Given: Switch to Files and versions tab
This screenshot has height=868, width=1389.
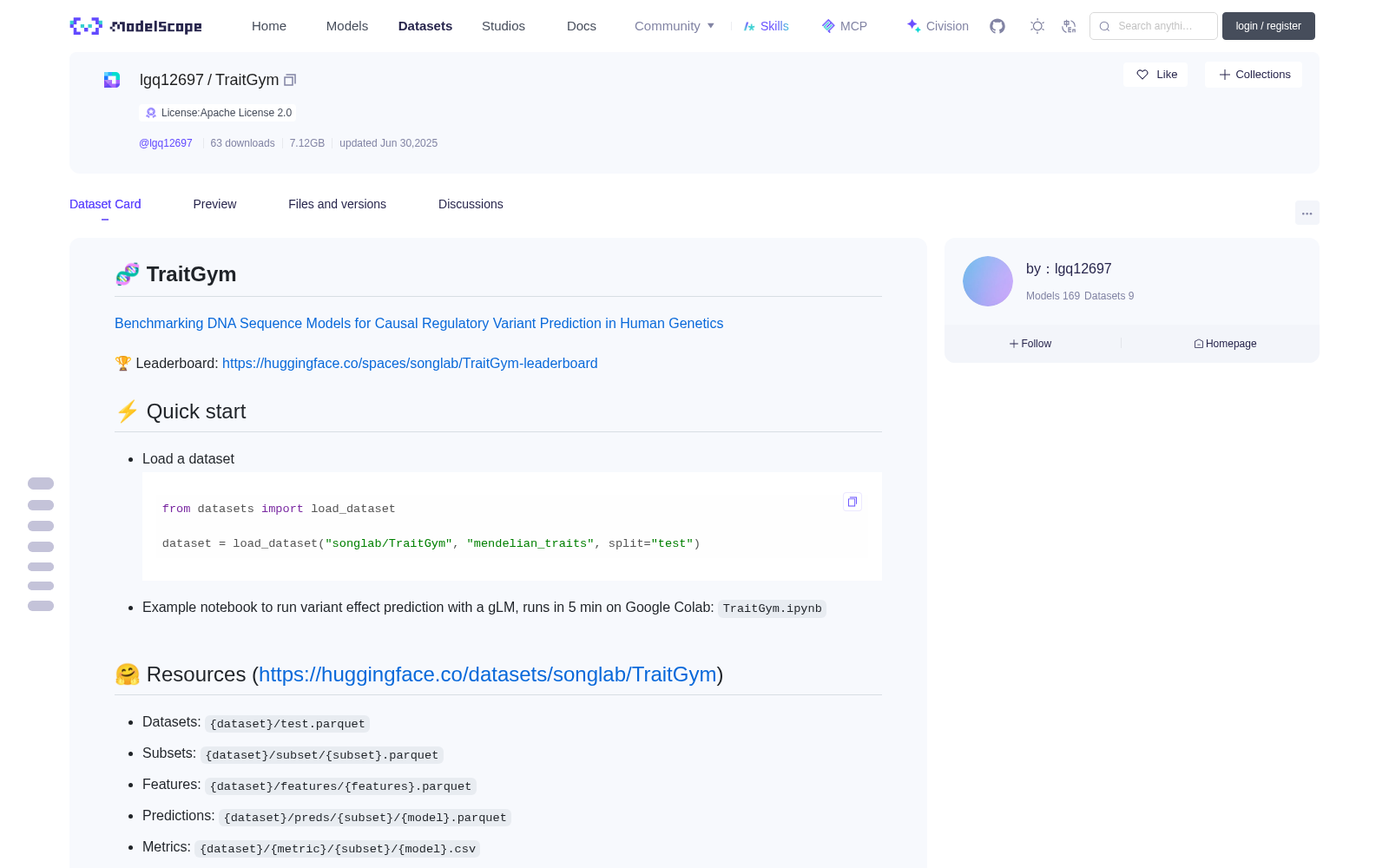Looking at the screenshot, I should click(x=337, y=204).
